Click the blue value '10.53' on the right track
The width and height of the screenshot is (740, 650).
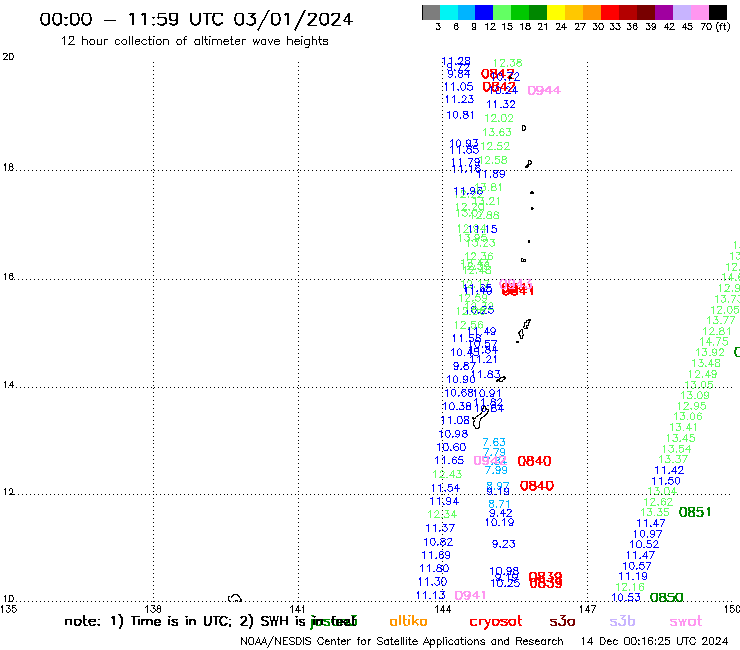tap(626, 598)
